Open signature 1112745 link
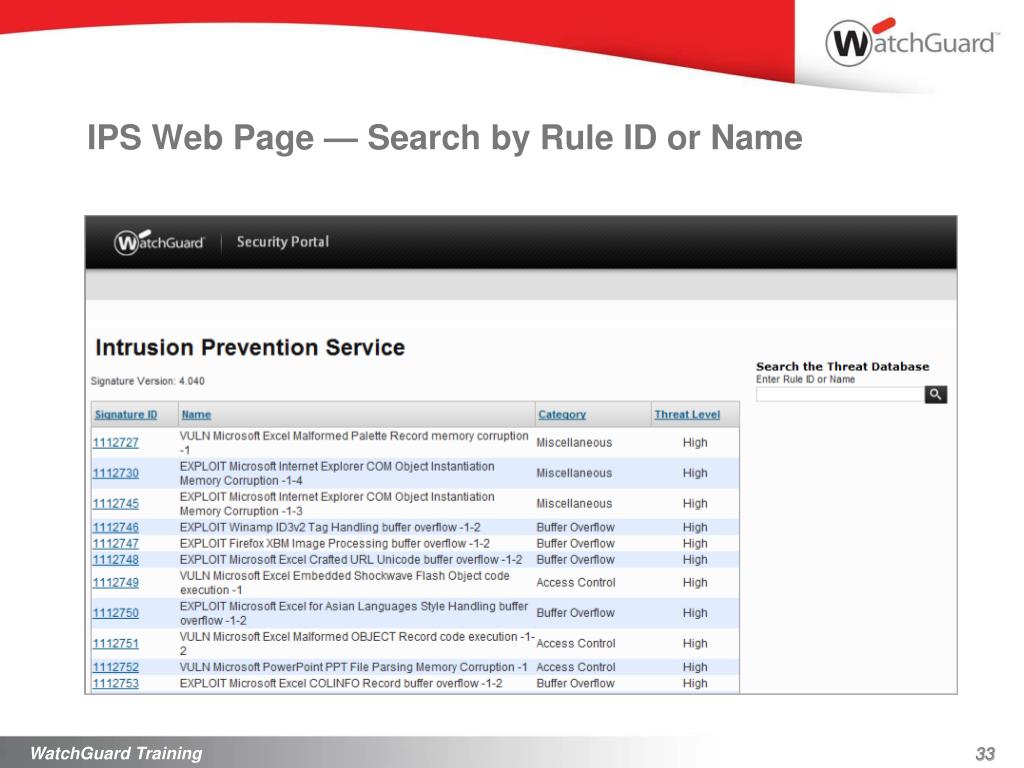 (116, 504)
